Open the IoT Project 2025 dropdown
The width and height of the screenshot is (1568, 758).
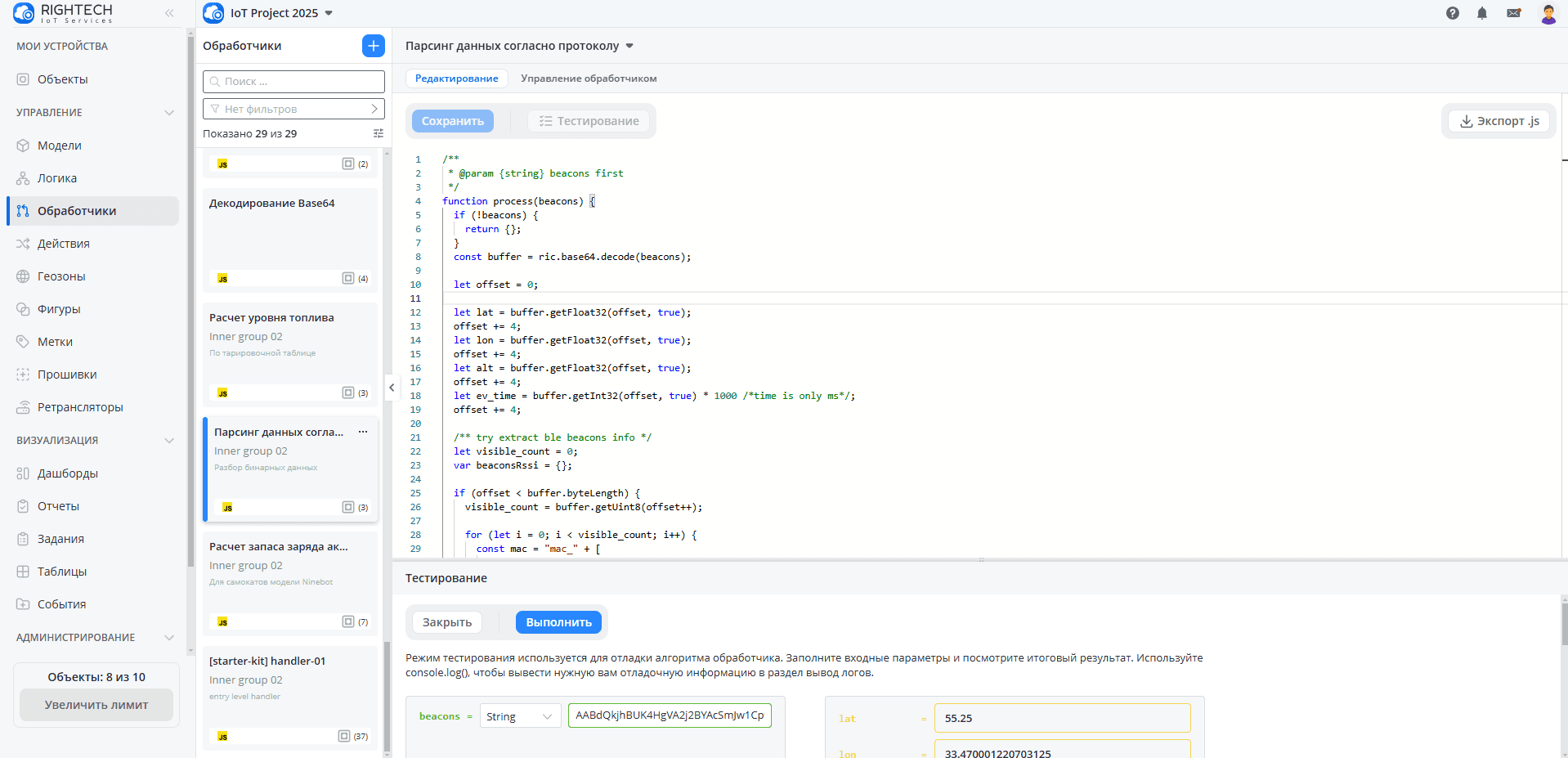point(329,13)
